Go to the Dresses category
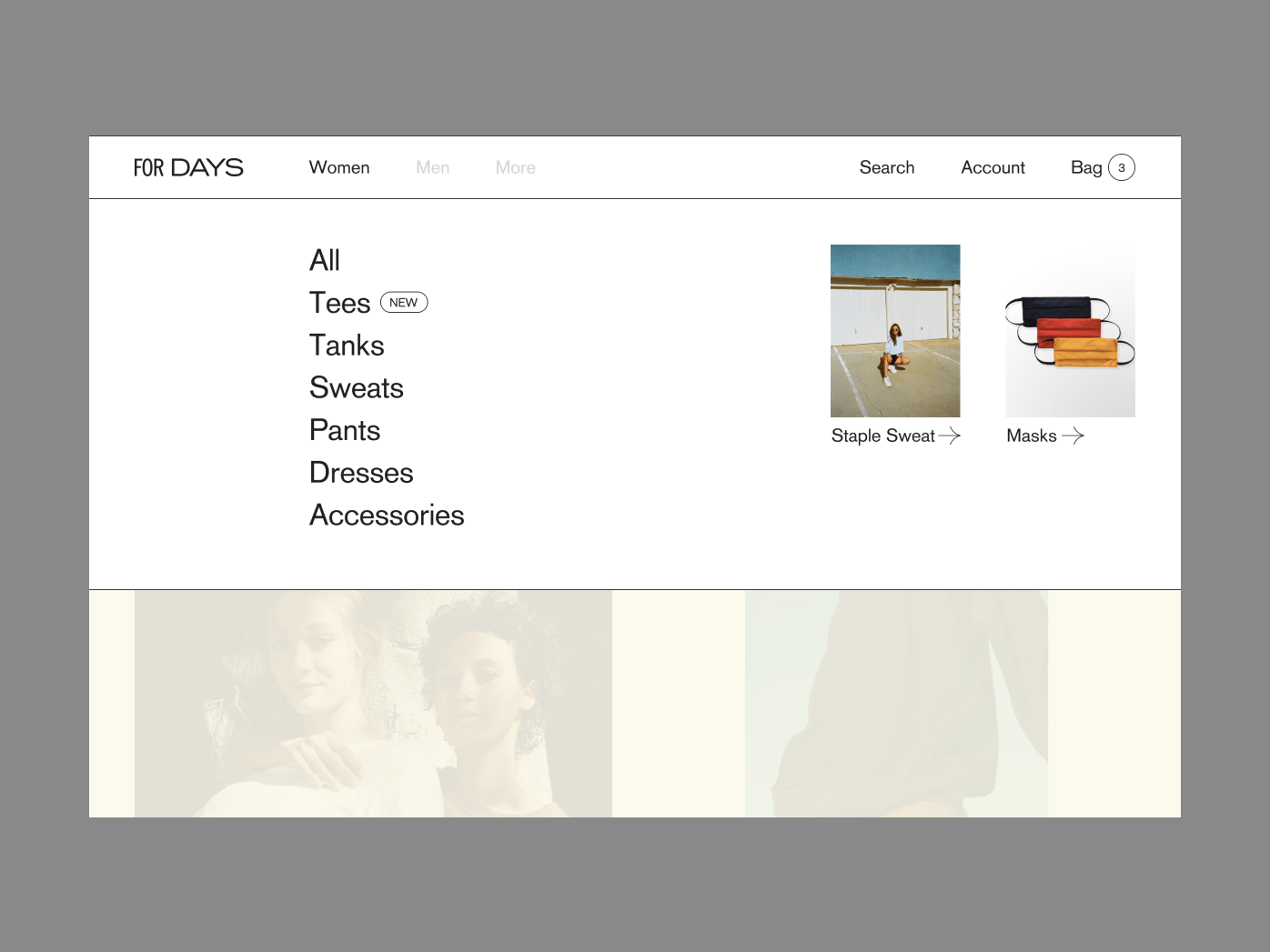 pos(361,473)
